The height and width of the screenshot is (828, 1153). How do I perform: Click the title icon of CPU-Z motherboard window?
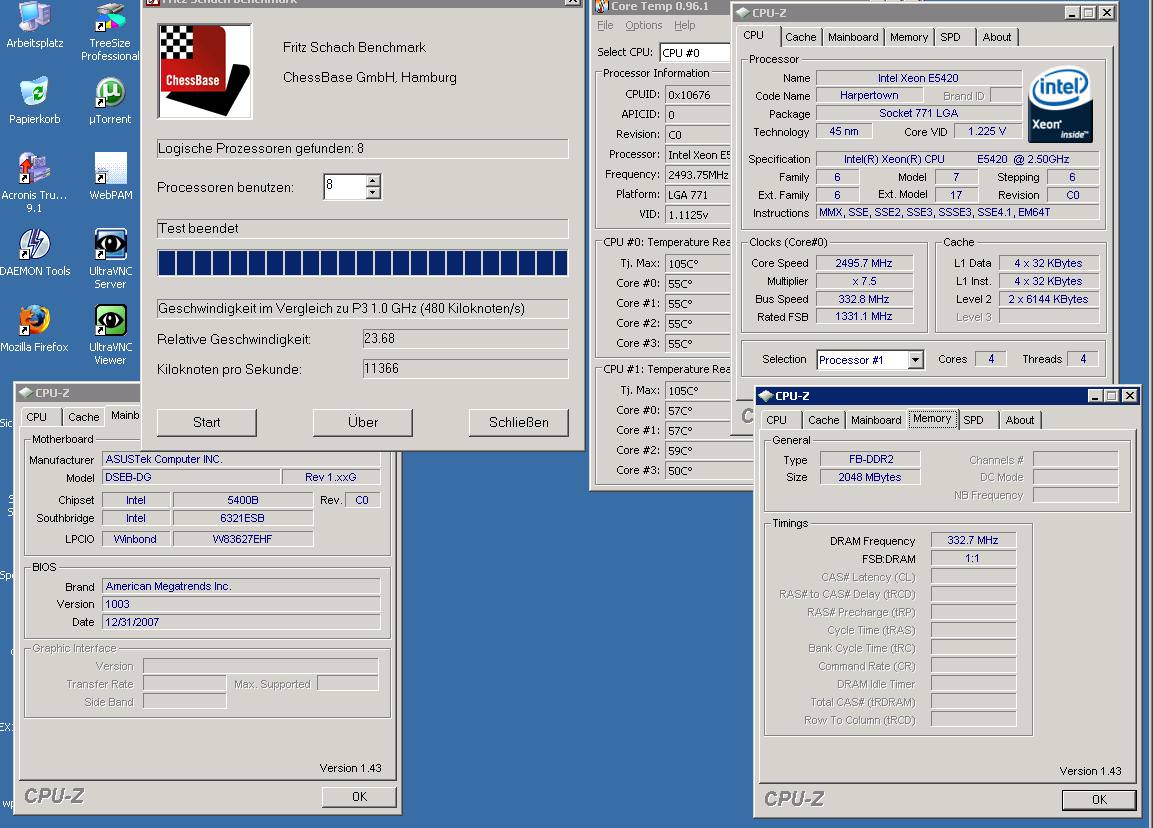(26, 393)
